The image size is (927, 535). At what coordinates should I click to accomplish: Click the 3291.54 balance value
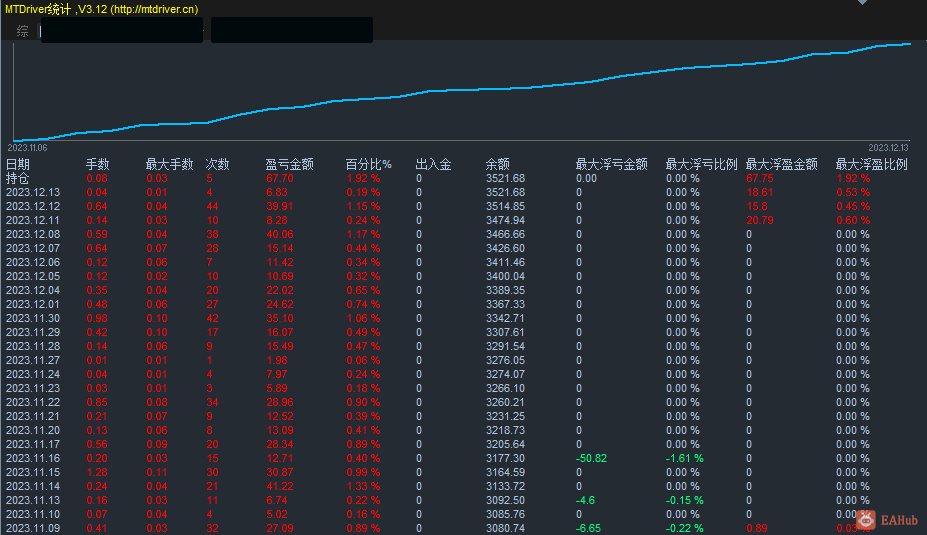505,346
